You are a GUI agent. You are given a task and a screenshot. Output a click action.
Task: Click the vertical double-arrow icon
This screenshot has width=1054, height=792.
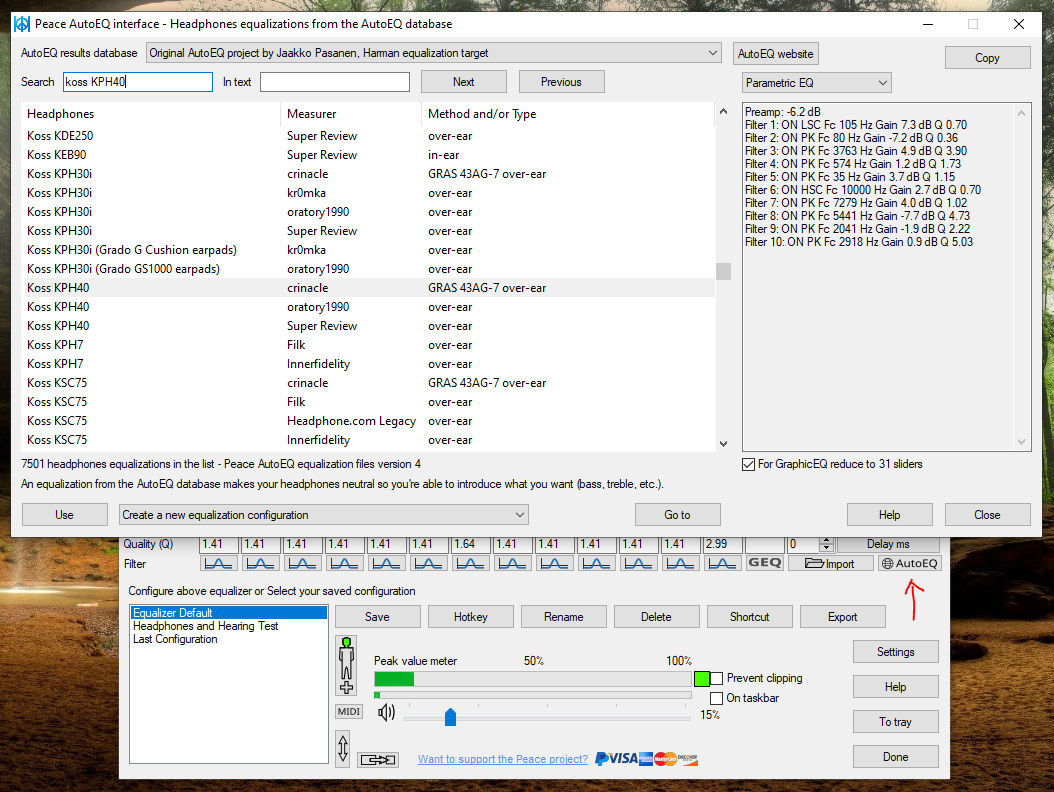pos(343,748)
